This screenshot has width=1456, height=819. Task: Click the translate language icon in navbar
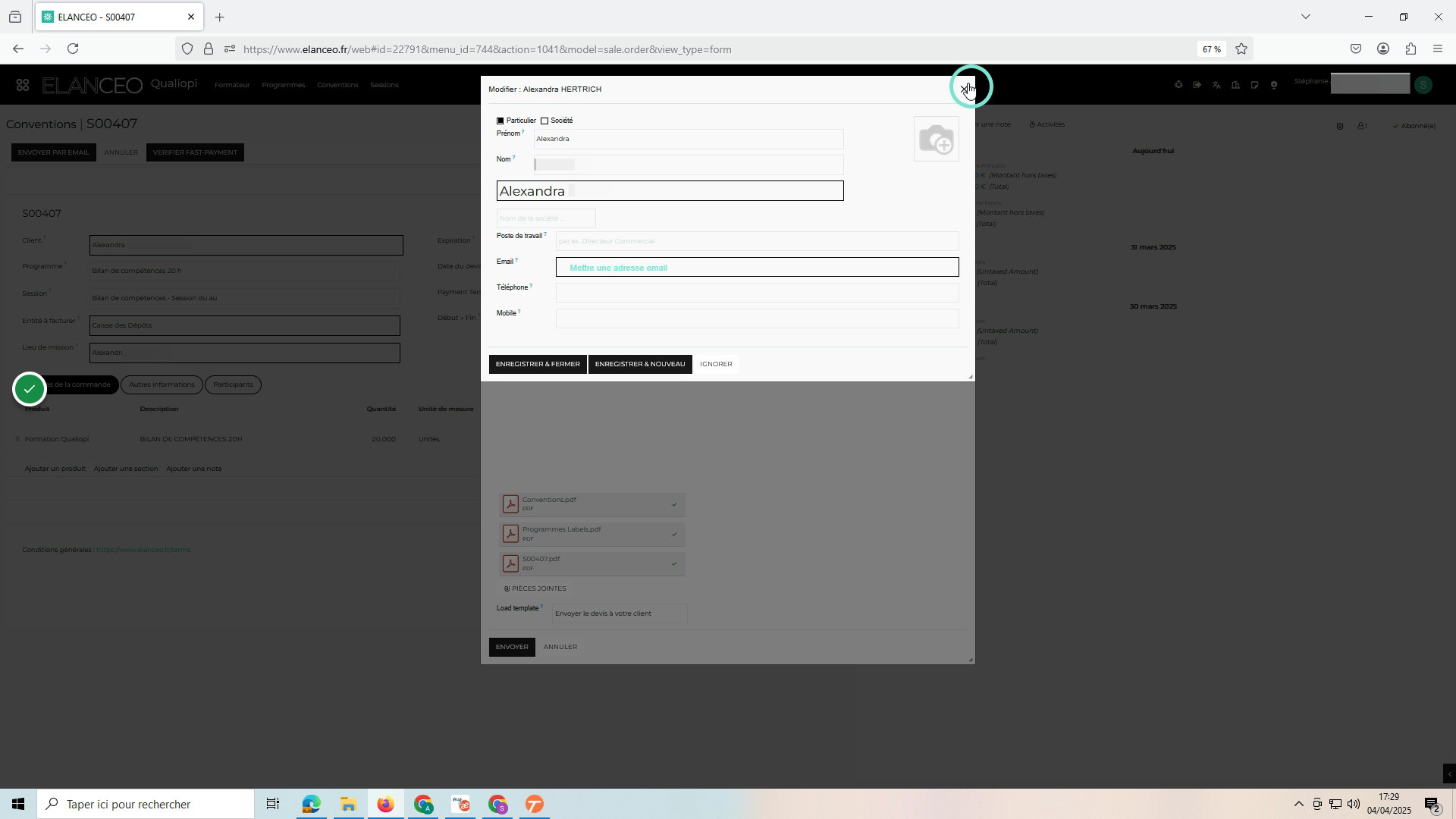coord(1216,85)
